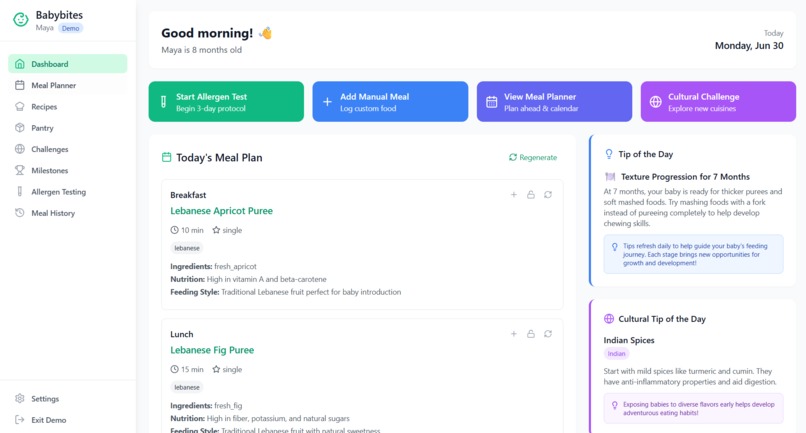Click the calendar icon beside Today's Meal Plan
Image resolution: width=806 pixels, height=433 pixels.
point(167,157)
